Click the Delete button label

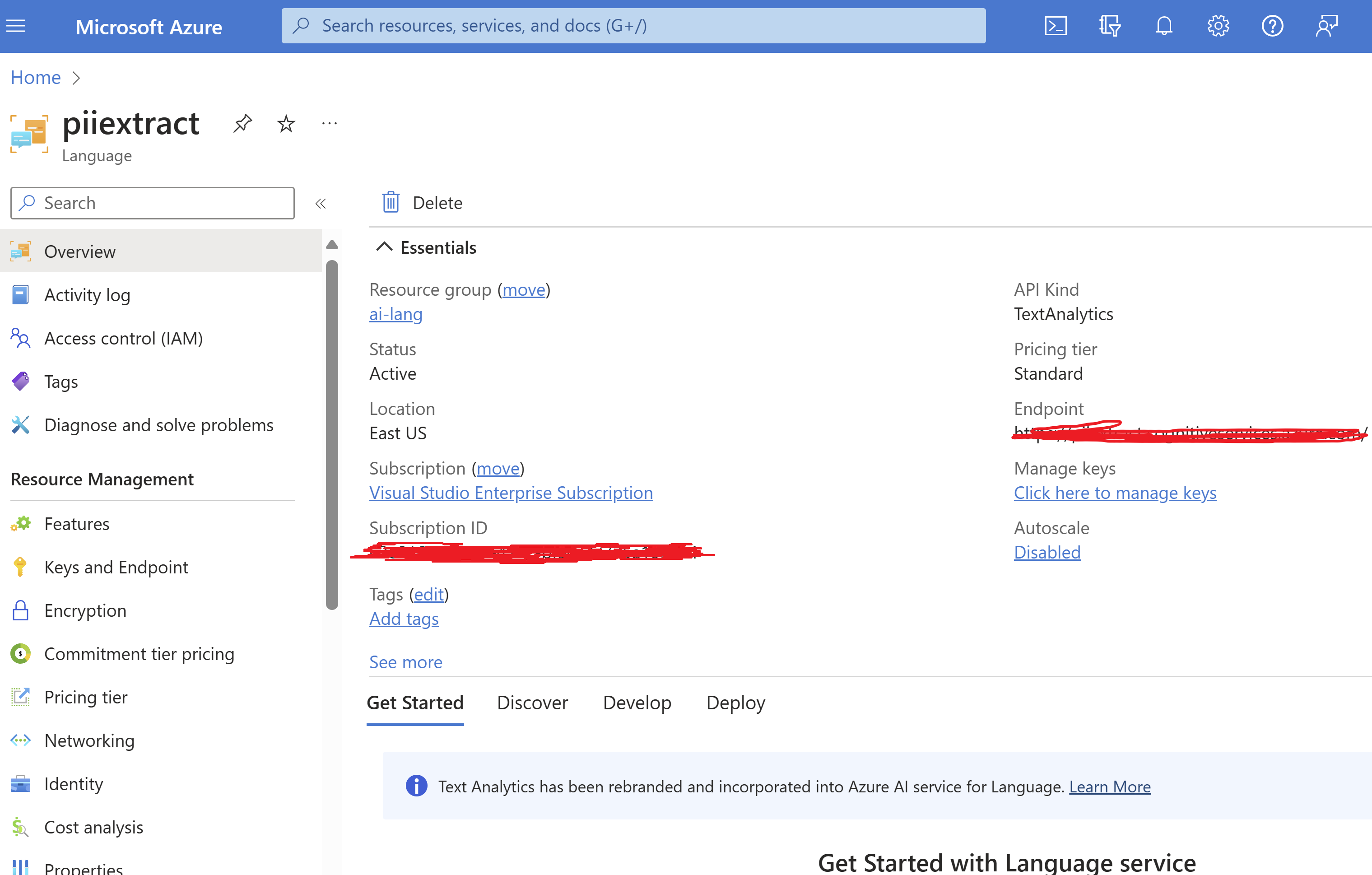coord(437,203)
